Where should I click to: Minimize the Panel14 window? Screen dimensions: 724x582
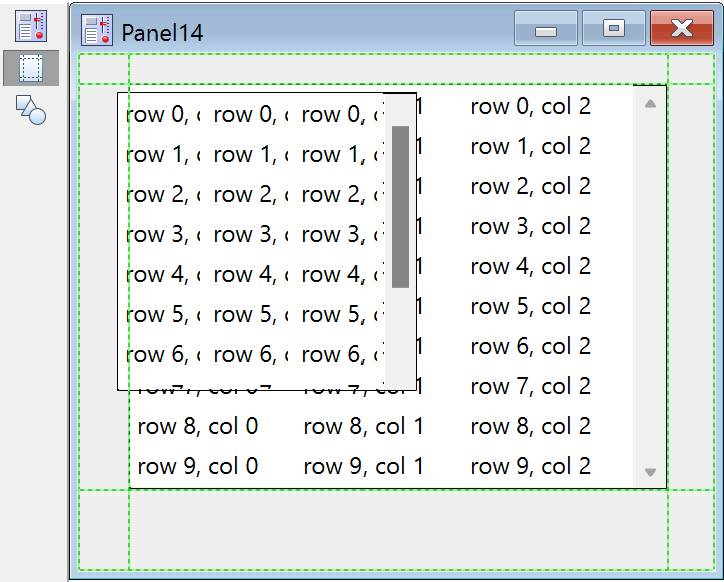(546, 29)
